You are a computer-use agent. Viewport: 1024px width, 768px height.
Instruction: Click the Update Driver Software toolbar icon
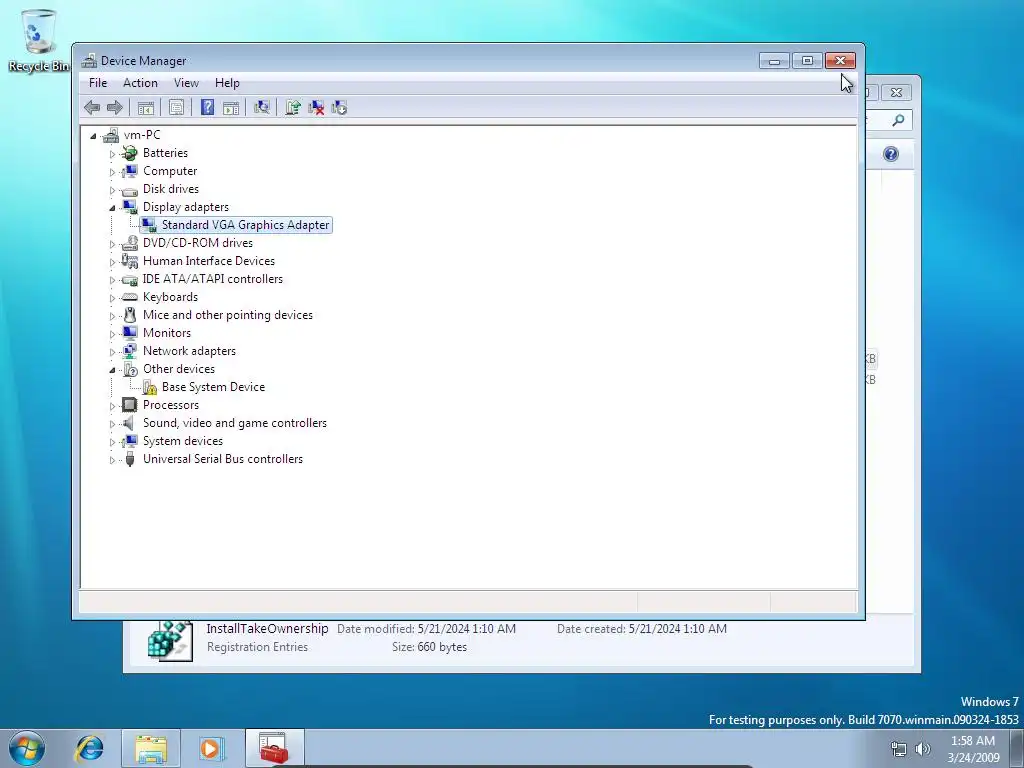(293, 108)
